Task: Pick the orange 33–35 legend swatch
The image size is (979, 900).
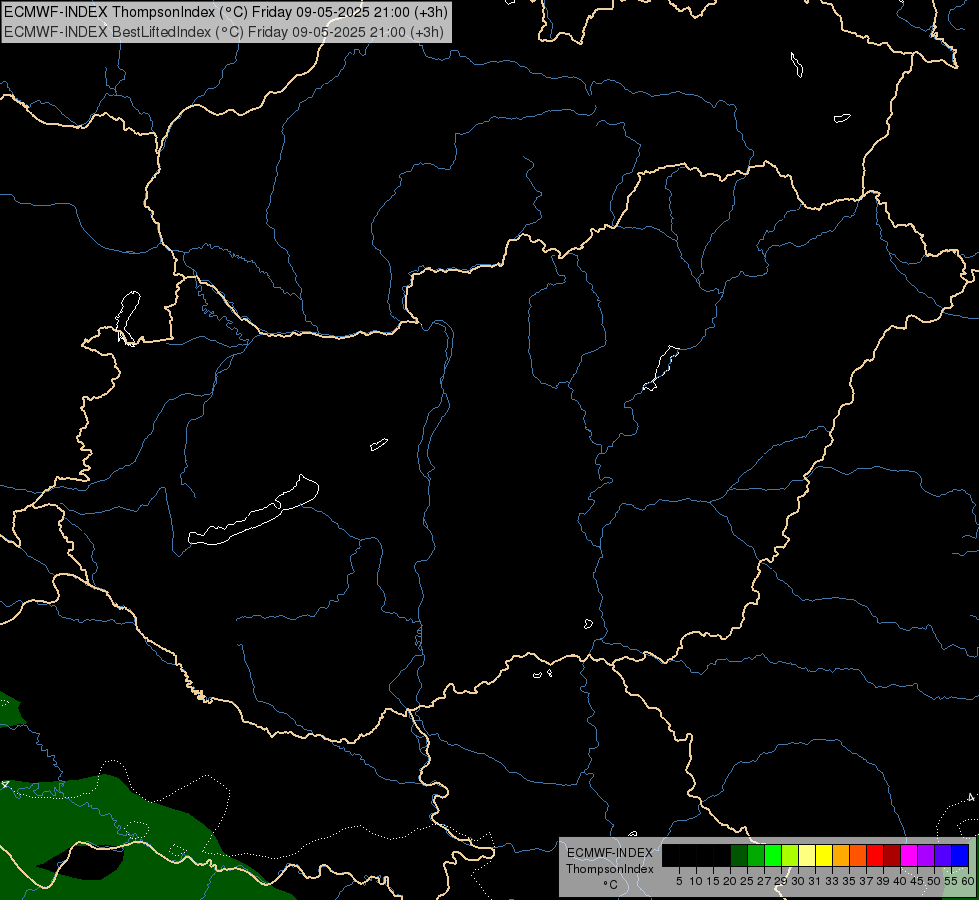Action: click(841, 855)
